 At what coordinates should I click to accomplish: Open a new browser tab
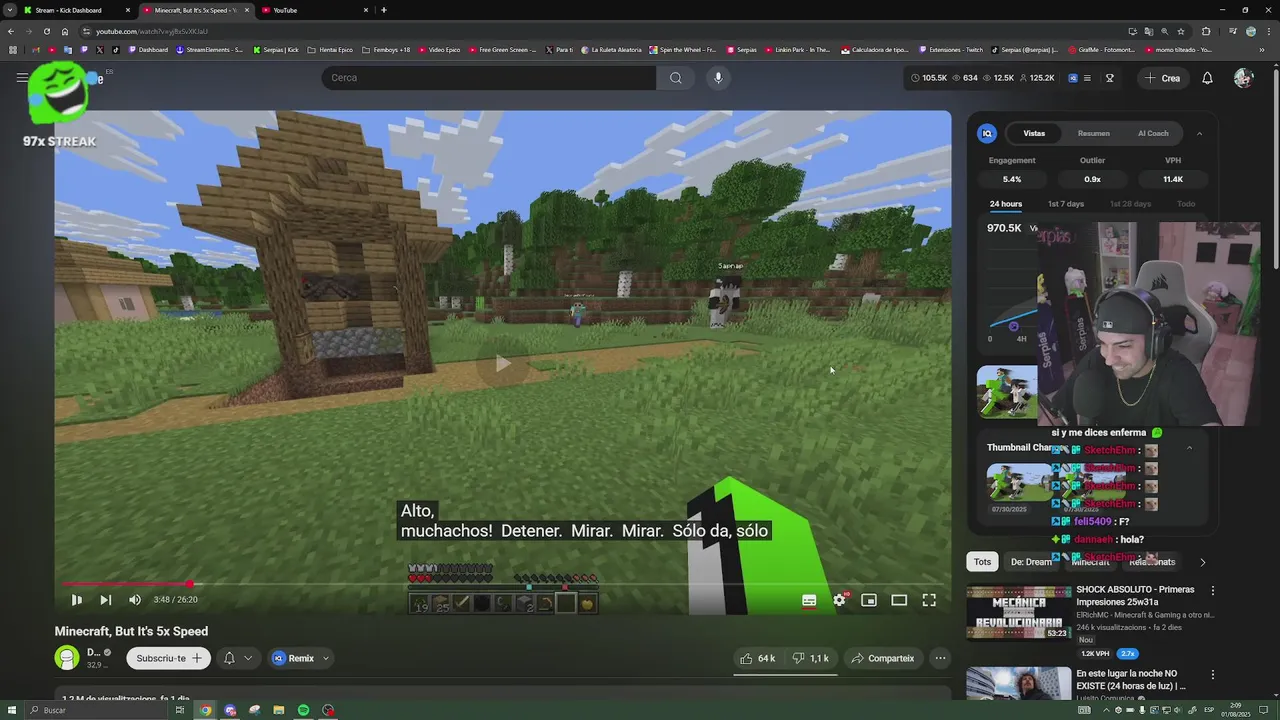[384, 10]
